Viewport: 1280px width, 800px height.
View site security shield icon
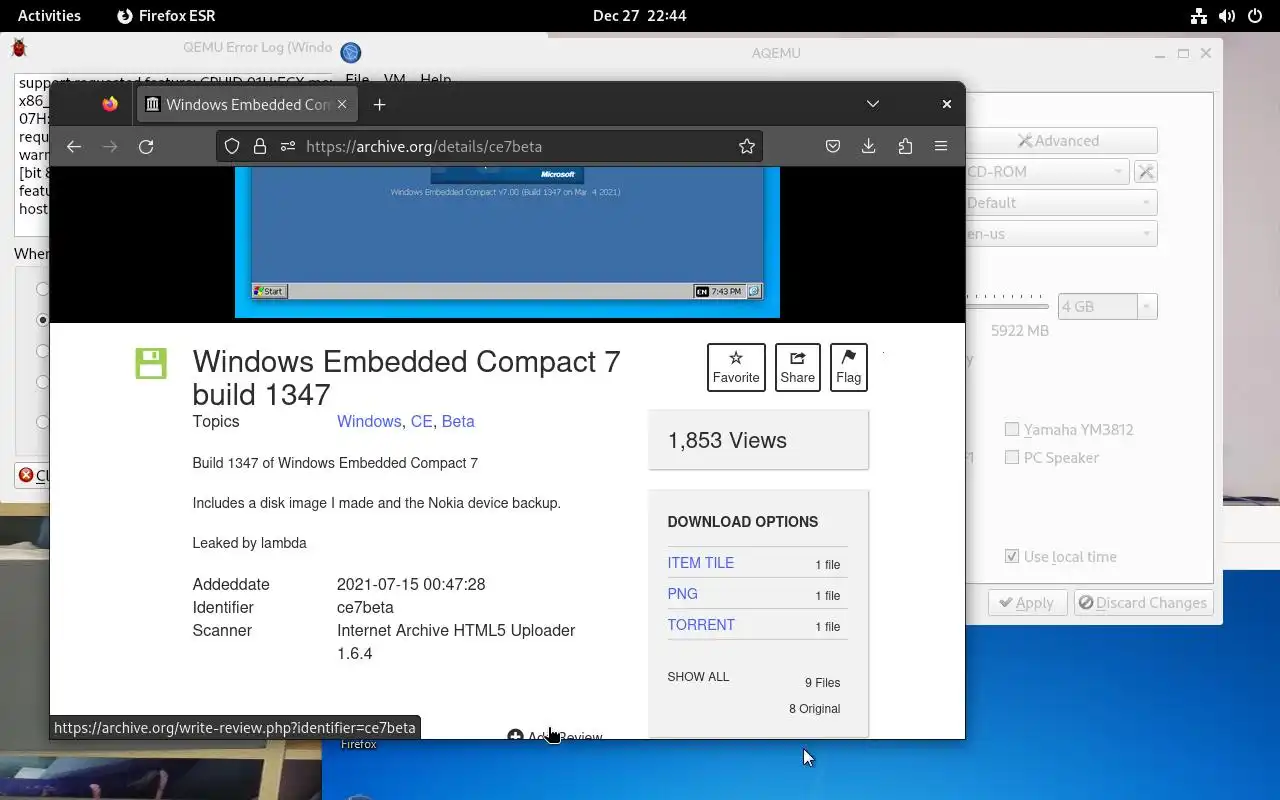point(232,146)
